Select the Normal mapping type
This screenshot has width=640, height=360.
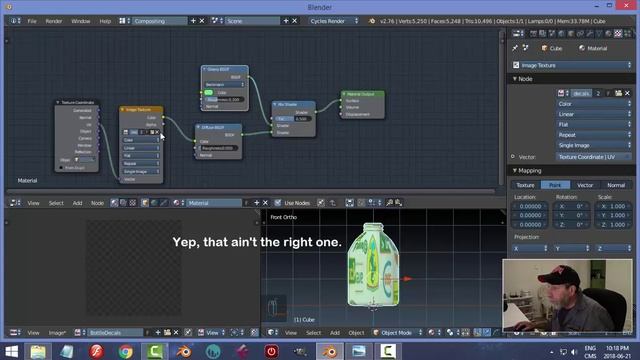(616, 185)
